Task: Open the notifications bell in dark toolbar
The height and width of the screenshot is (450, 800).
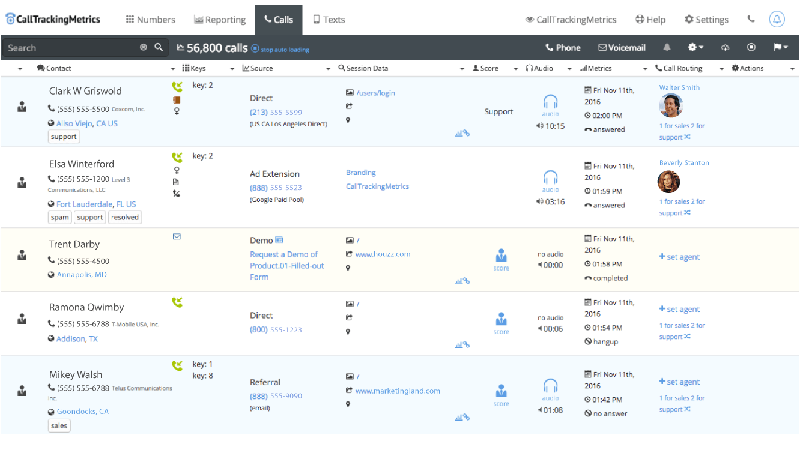Action: (666, 47)
